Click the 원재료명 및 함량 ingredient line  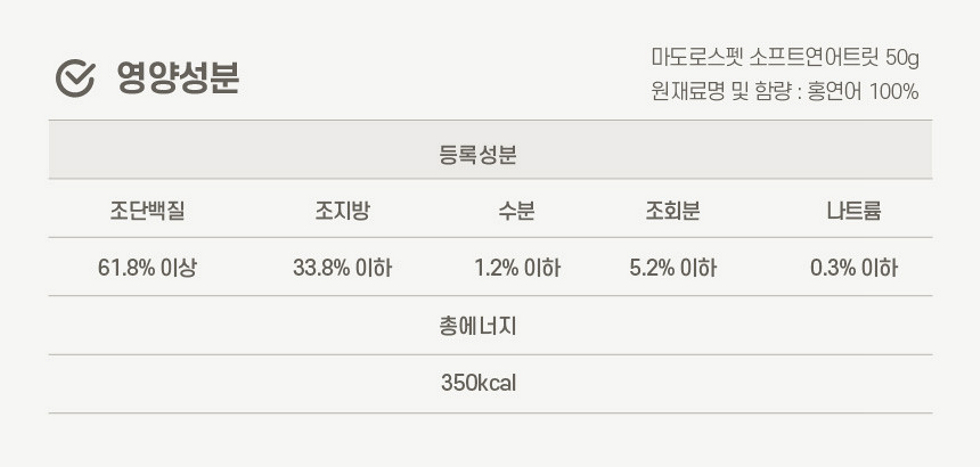point(785,92)
